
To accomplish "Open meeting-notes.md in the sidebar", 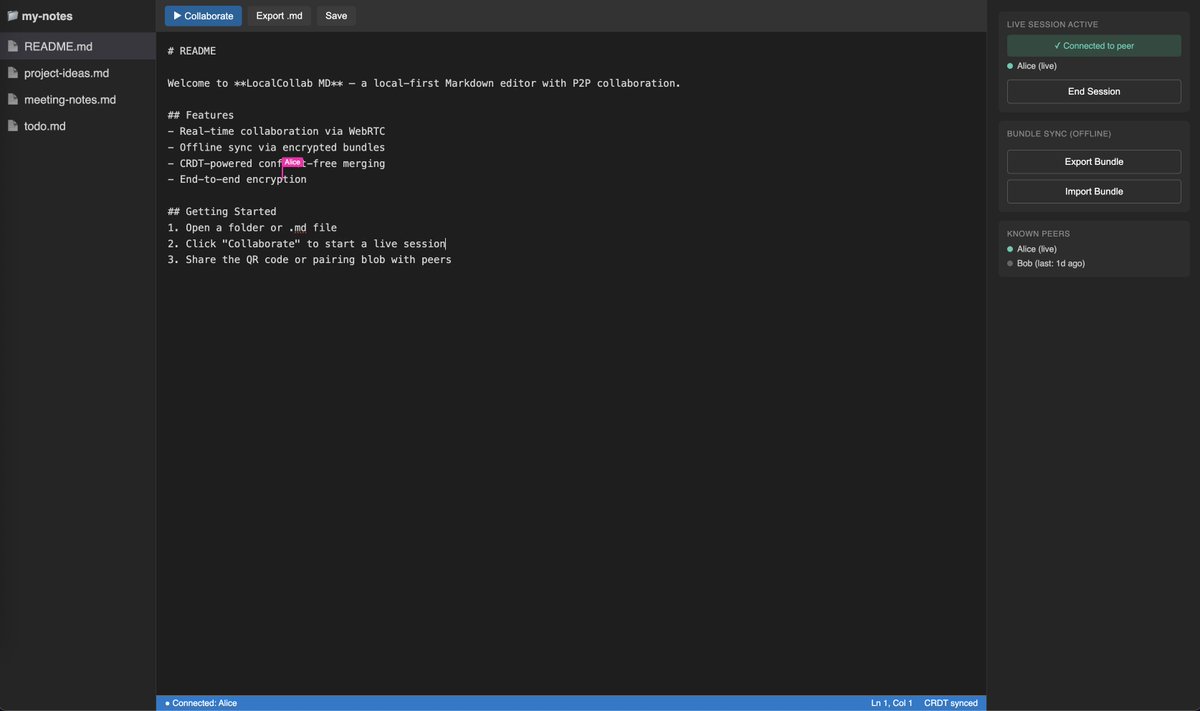I will (78, 100).
